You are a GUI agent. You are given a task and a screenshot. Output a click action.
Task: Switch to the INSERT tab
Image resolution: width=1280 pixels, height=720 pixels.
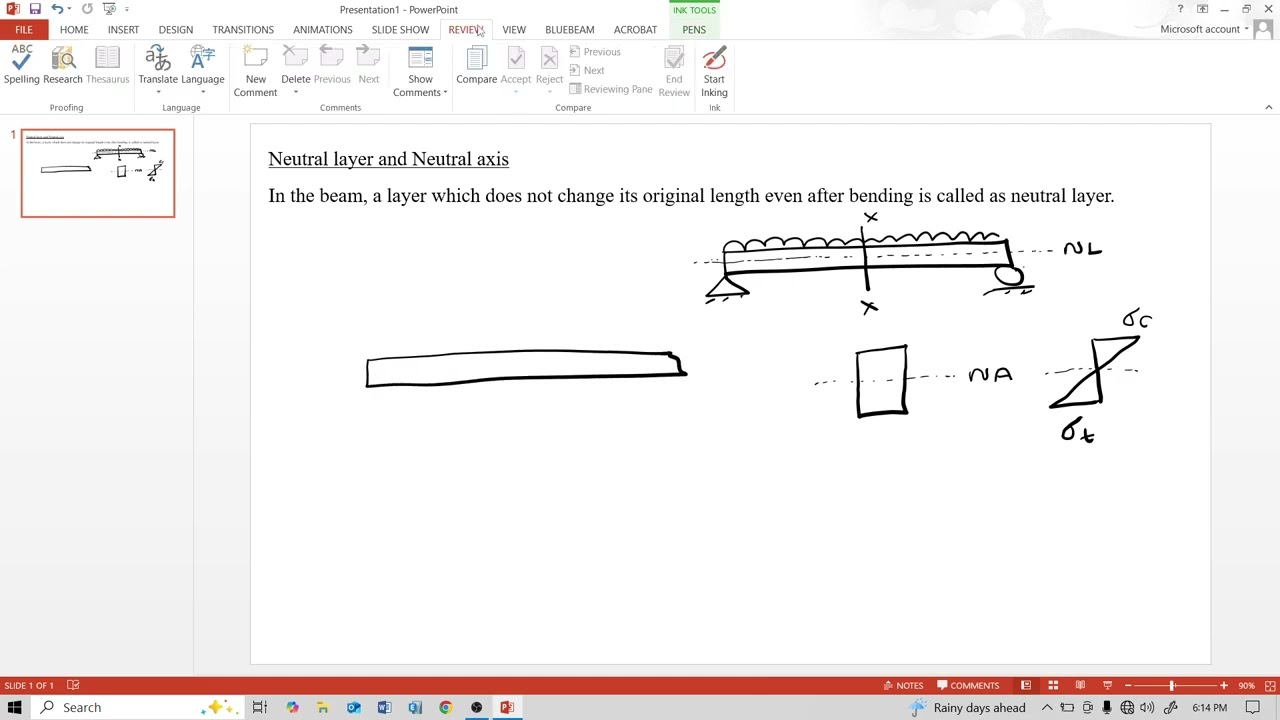tap(124, 29)
